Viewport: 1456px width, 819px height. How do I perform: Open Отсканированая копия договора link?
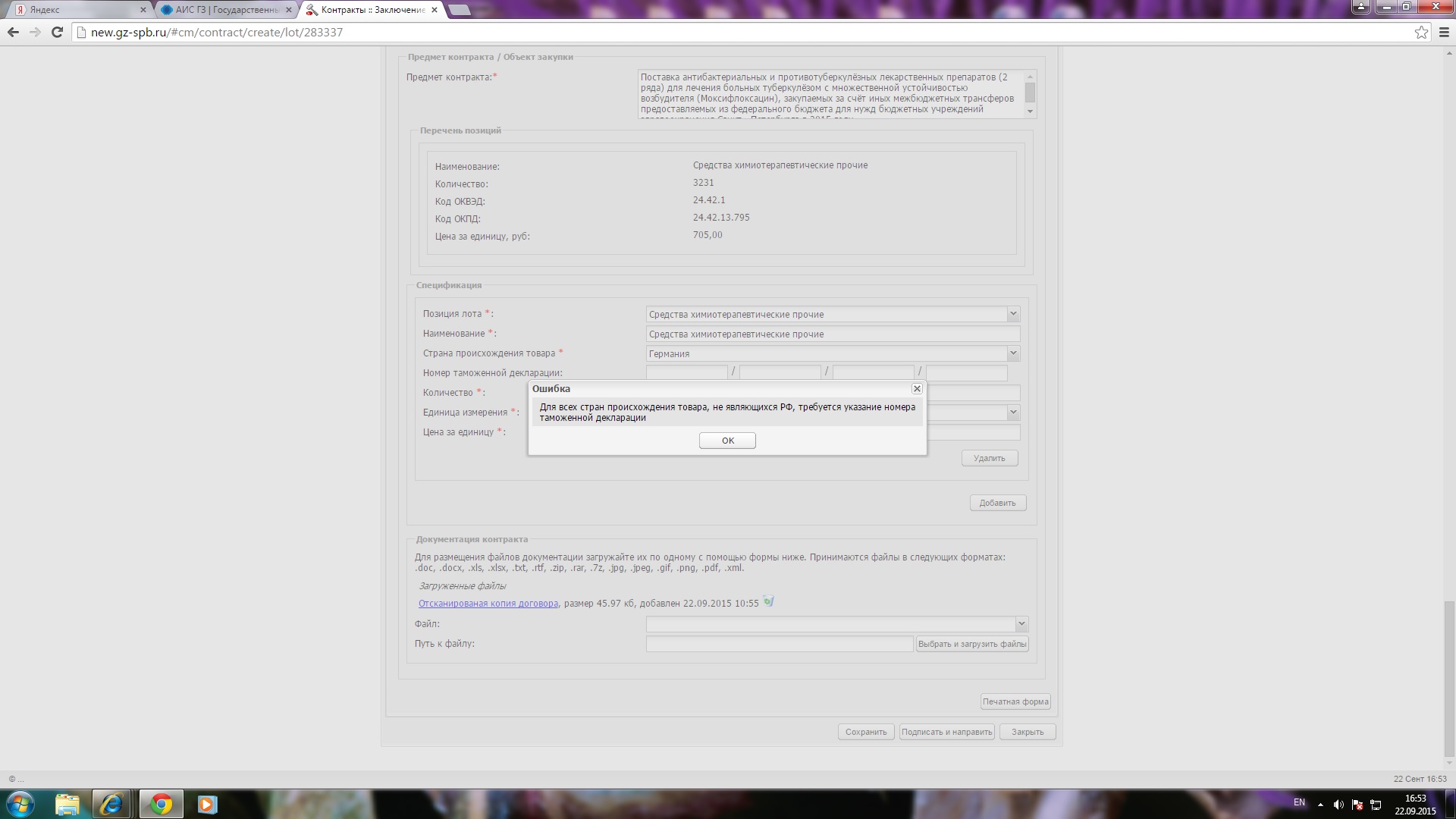488,604
